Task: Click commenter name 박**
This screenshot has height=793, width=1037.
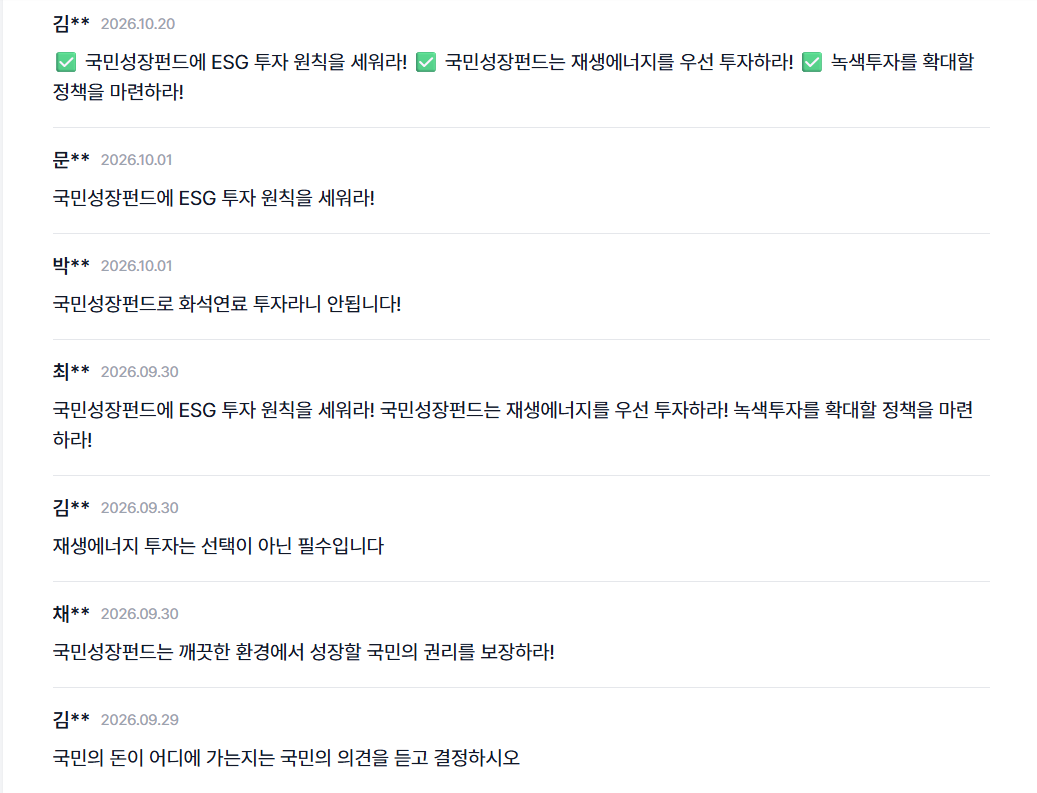Action: pos(71,265)
